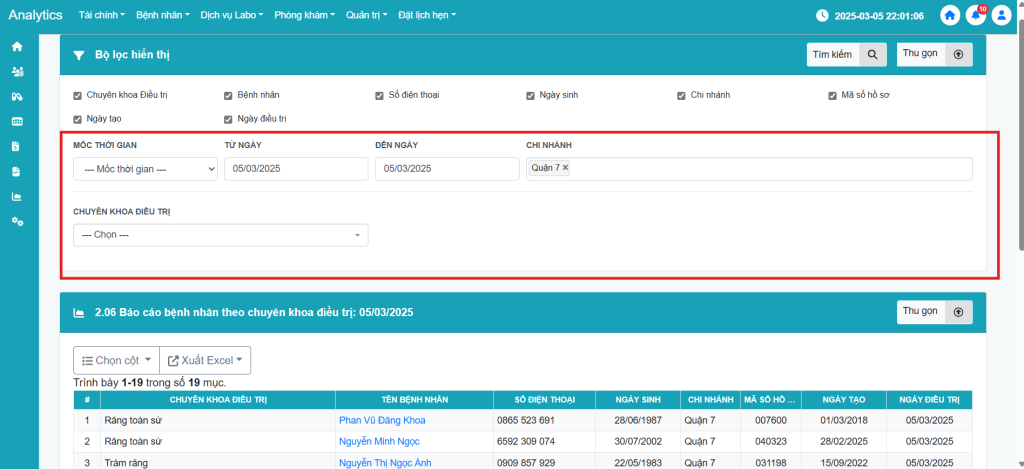Open the Chọn cột dropdown
This screenshot has width=1024, height=469.
click(x=116, y=360)
